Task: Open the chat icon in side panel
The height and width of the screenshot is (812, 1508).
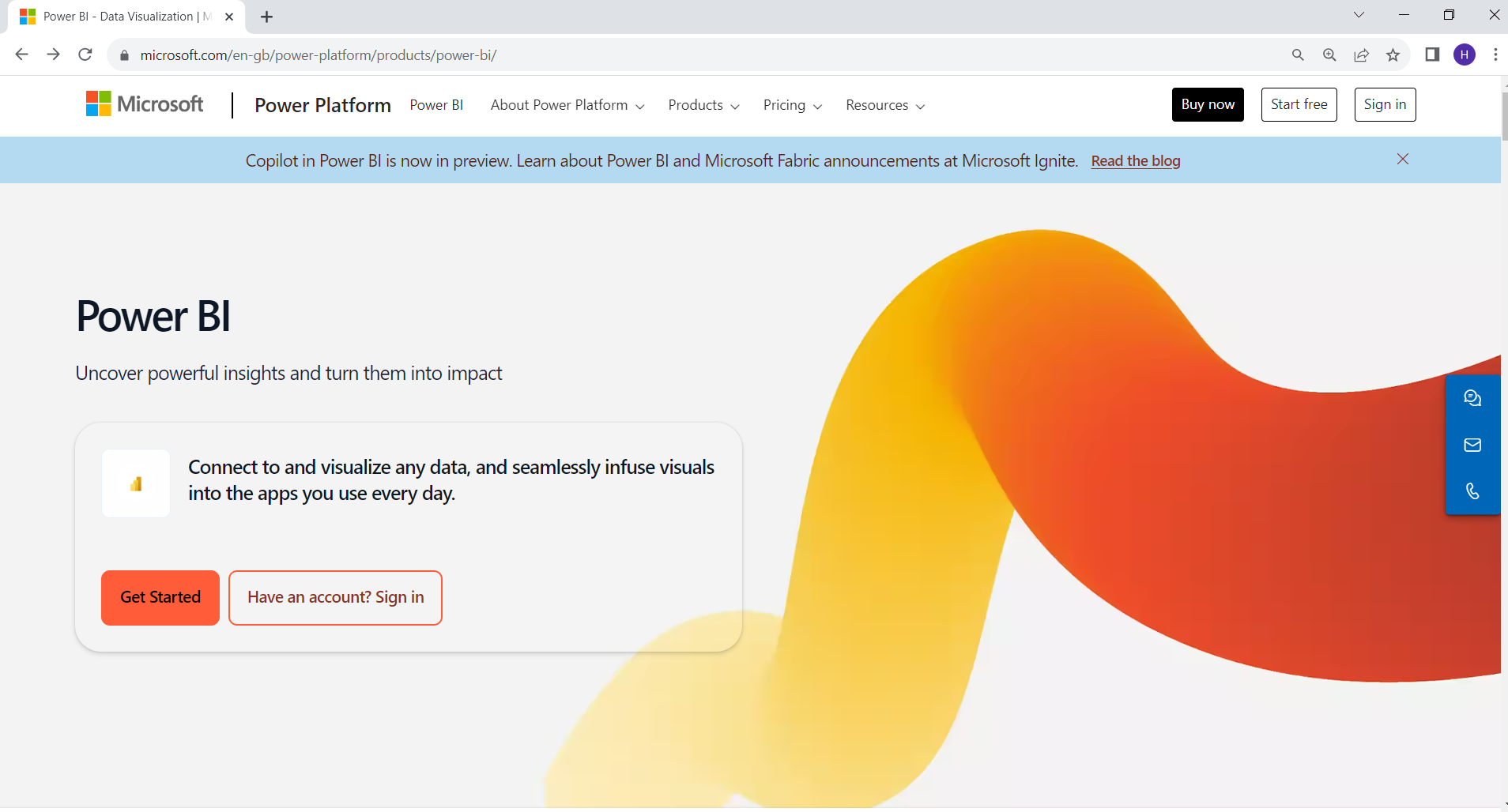Action: click(1472, 398)
